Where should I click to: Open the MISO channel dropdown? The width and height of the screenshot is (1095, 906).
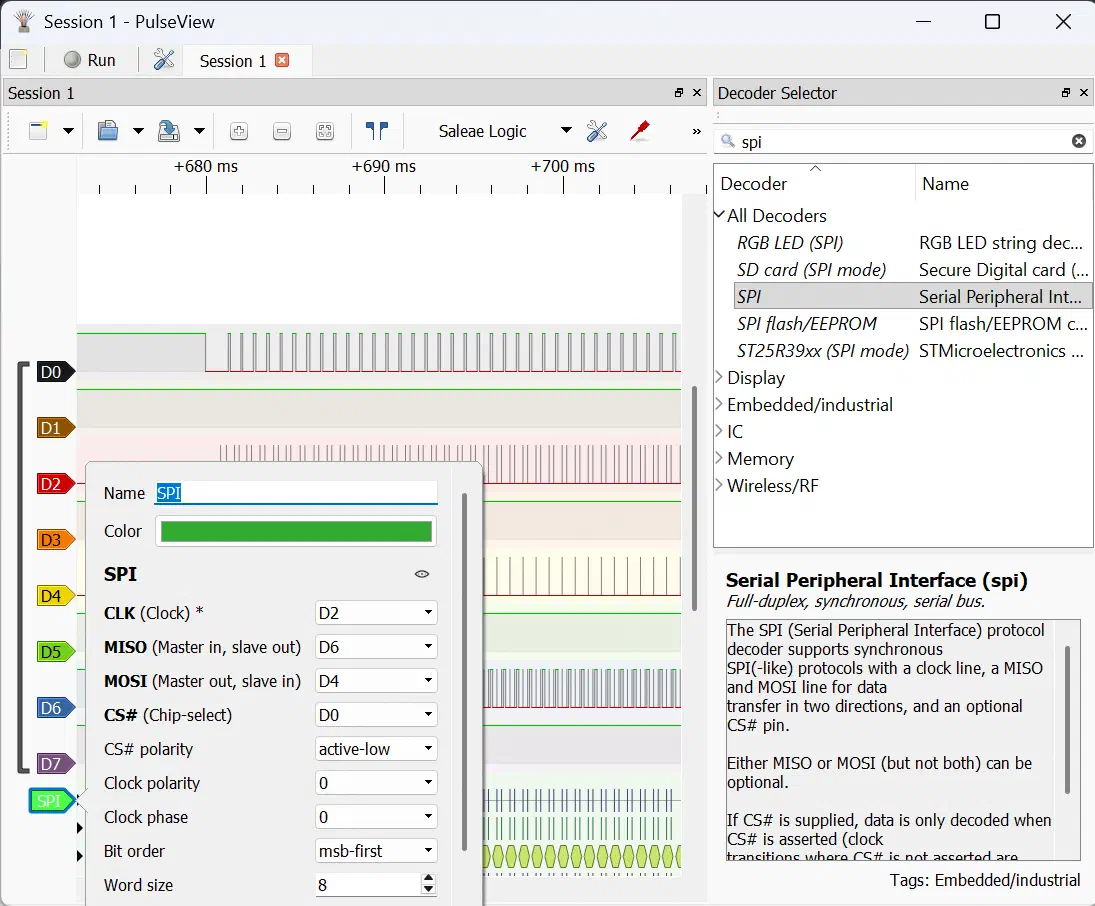(x=376, y=647)
